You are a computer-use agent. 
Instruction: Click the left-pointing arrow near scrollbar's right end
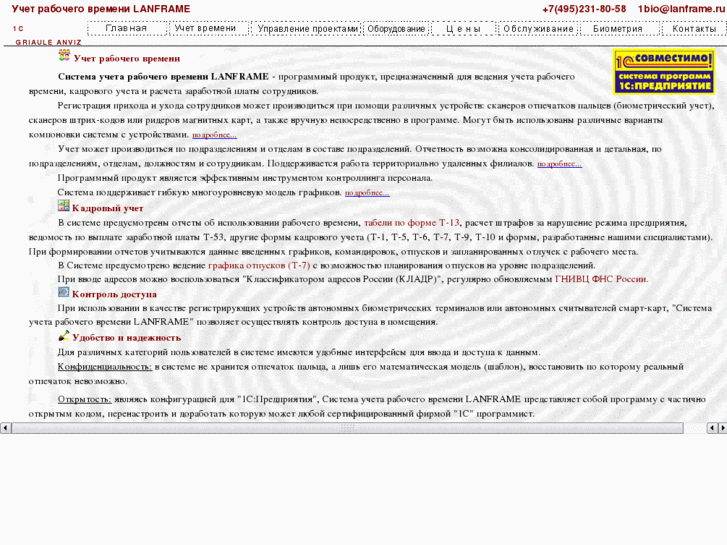click(712, 428)
